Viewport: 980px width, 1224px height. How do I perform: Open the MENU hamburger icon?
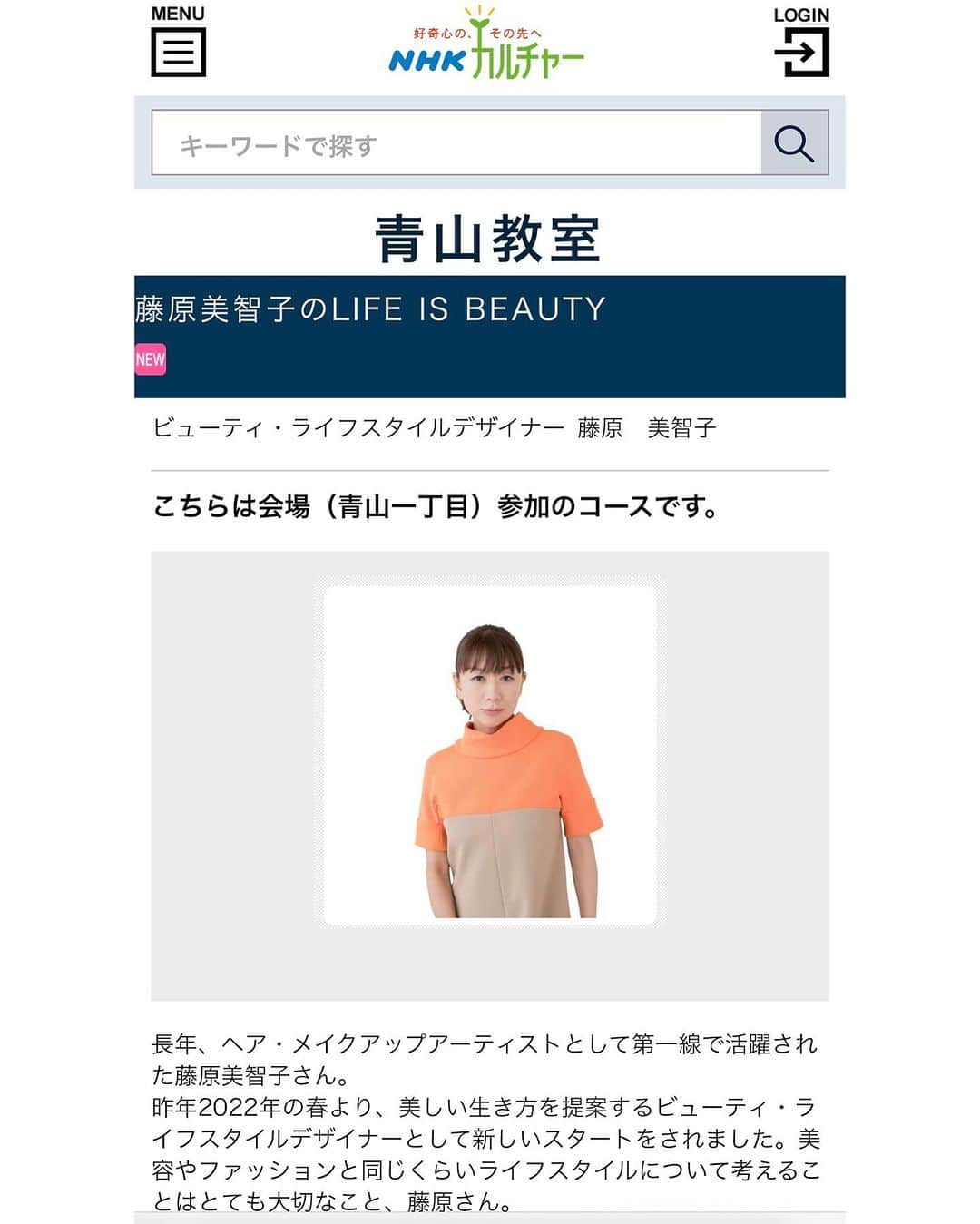178,52
